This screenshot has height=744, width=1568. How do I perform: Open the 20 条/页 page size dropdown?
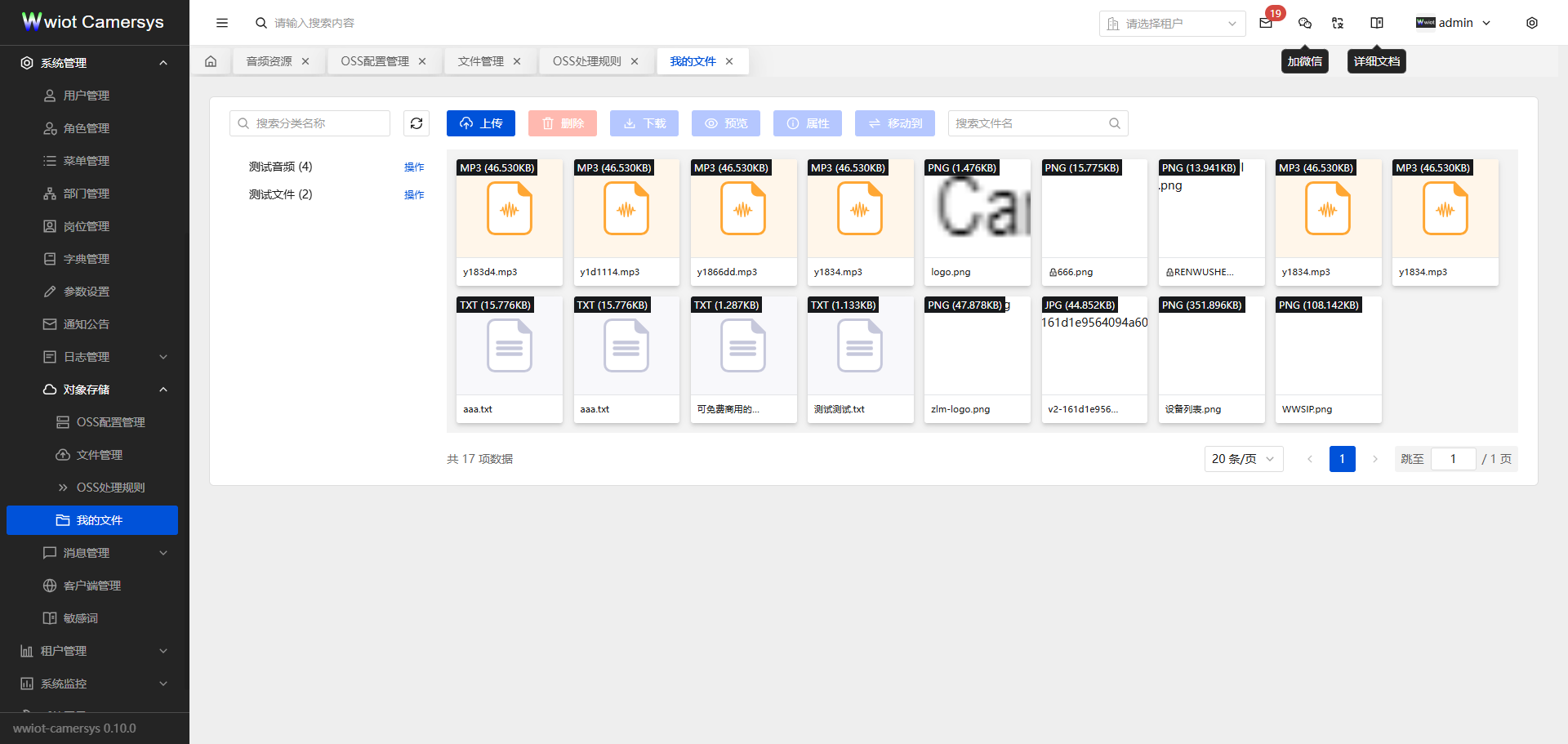(x=1243, y=459)
